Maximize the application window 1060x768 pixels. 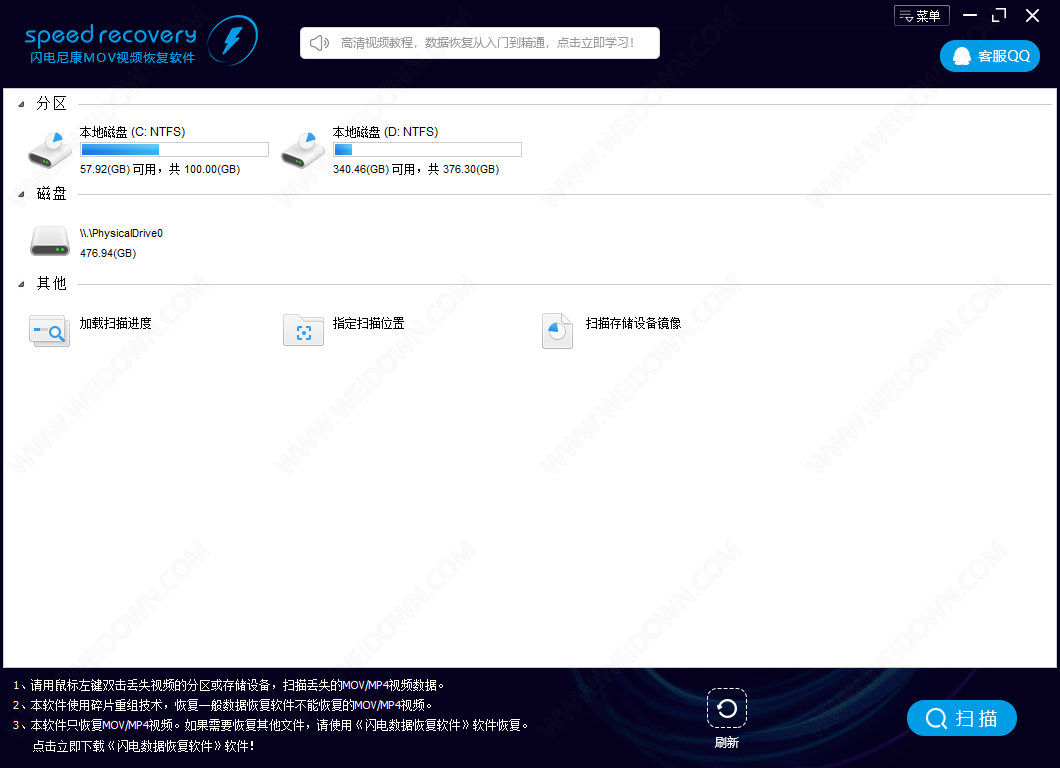[x=999, y=15]
